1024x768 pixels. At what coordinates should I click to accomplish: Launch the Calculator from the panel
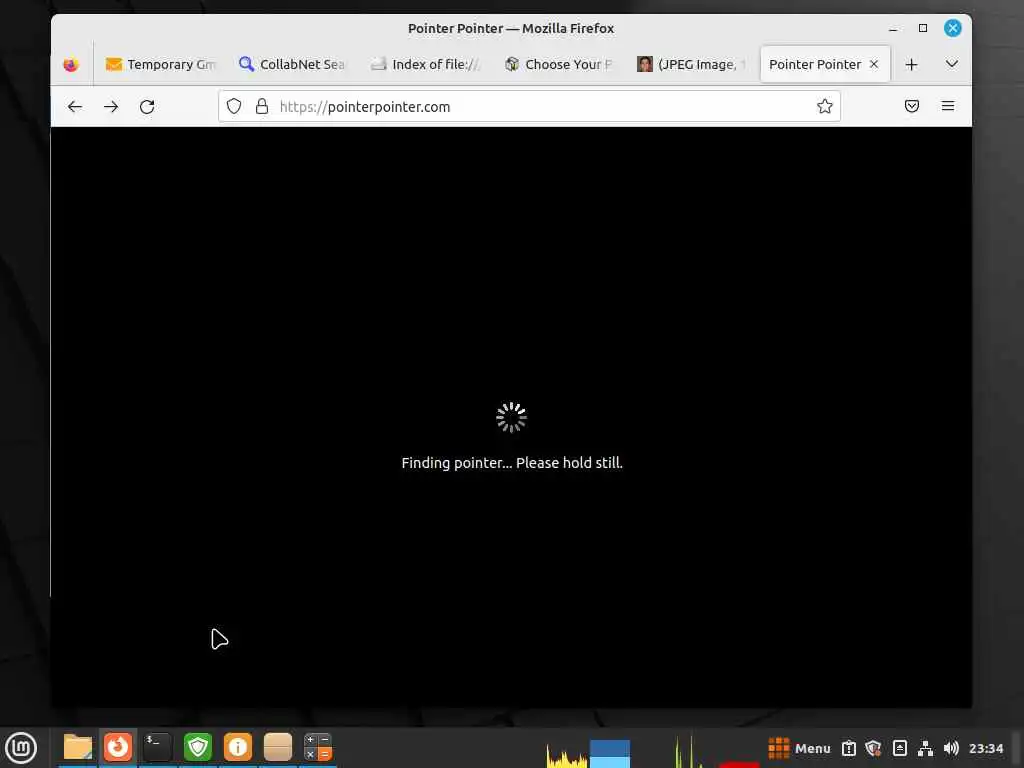click(x=318, y=747)
